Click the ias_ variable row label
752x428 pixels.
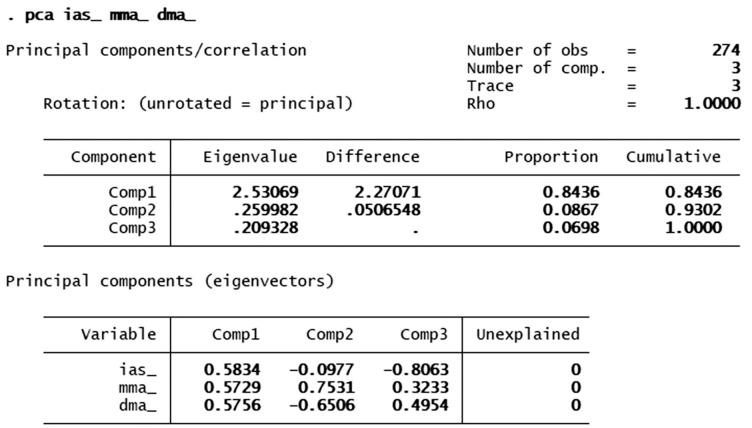pos(137,369)
